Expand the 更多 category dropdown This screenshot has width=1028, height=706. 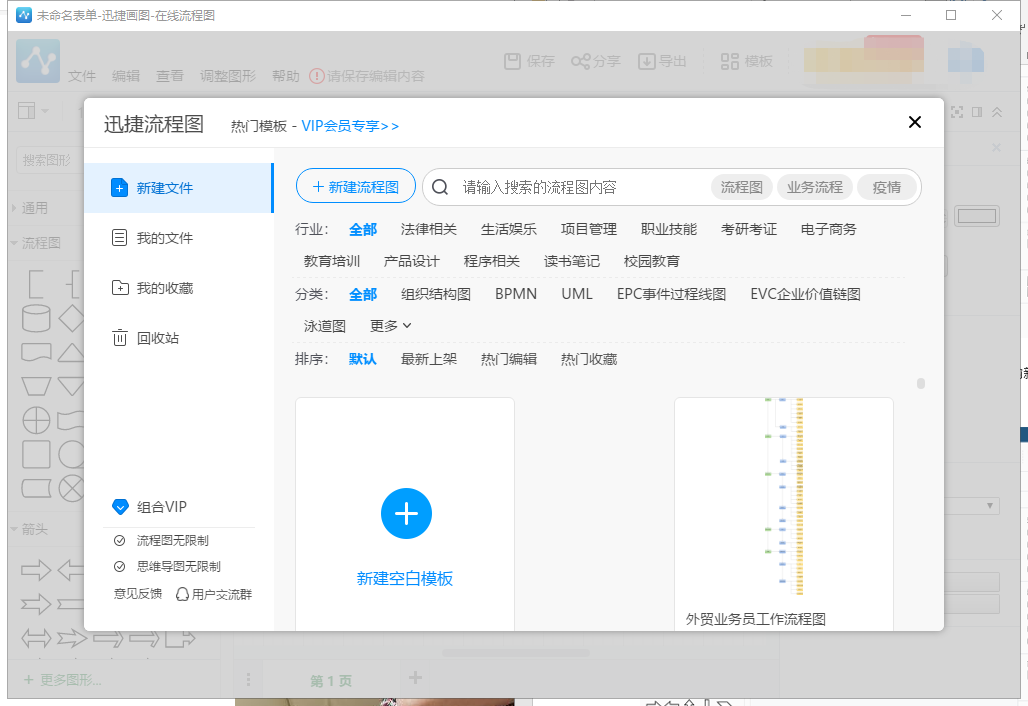tap(390, 326)
